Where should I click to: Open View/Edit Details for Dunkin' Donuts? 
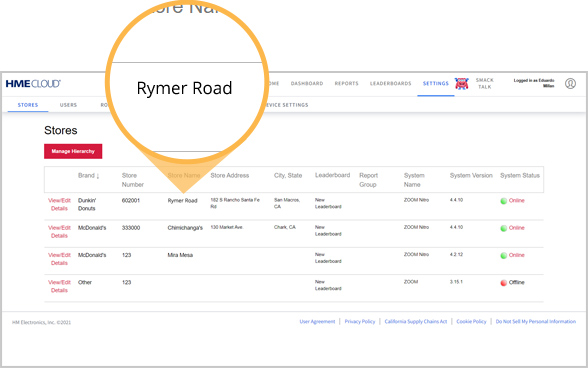tap(59, 204)
